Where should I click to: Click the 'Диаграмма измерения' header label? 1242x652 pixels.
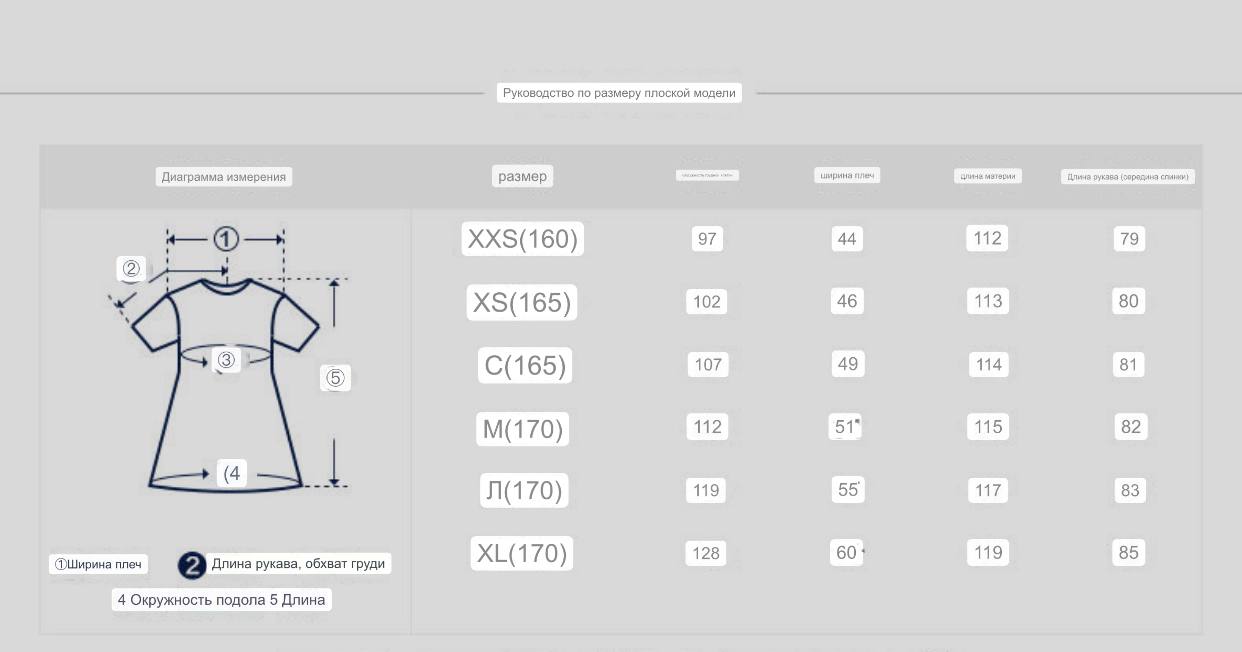(224, 177)
